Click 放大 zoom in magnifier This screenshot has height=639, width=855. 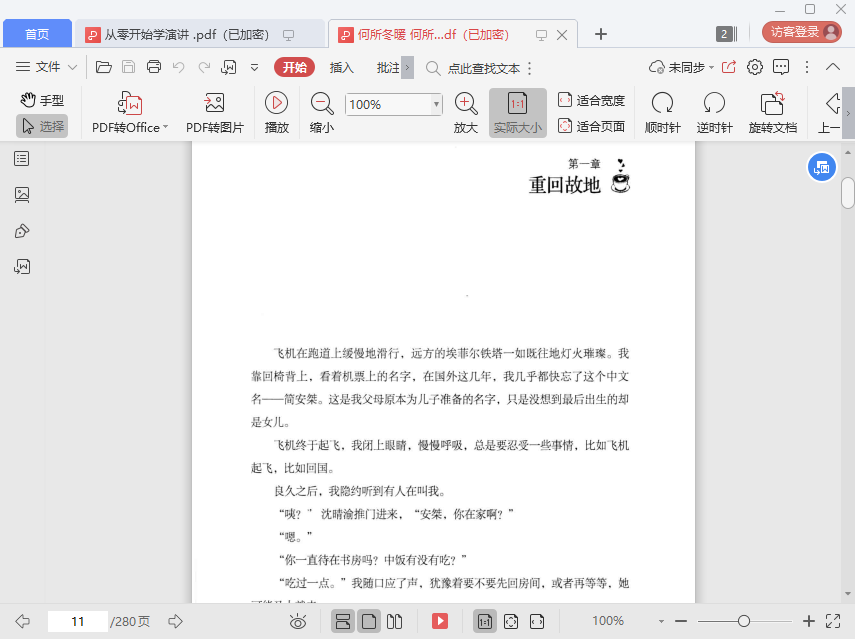click(466, 113)
